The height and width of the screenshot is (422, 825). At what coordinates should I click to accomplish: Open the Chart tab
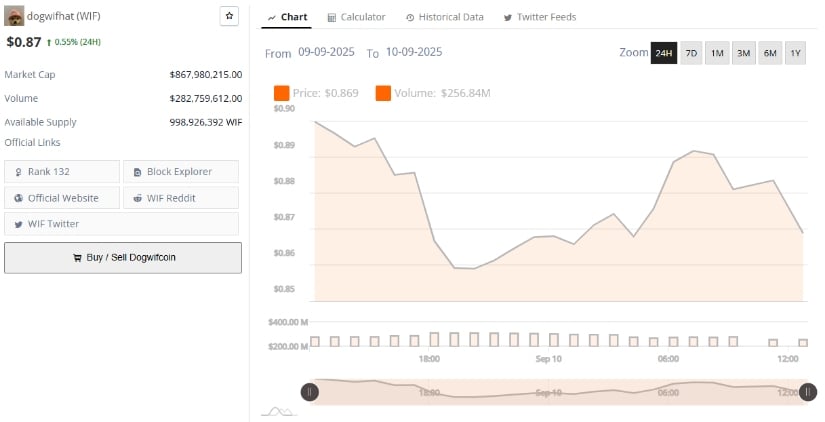(x=287, y=17)
